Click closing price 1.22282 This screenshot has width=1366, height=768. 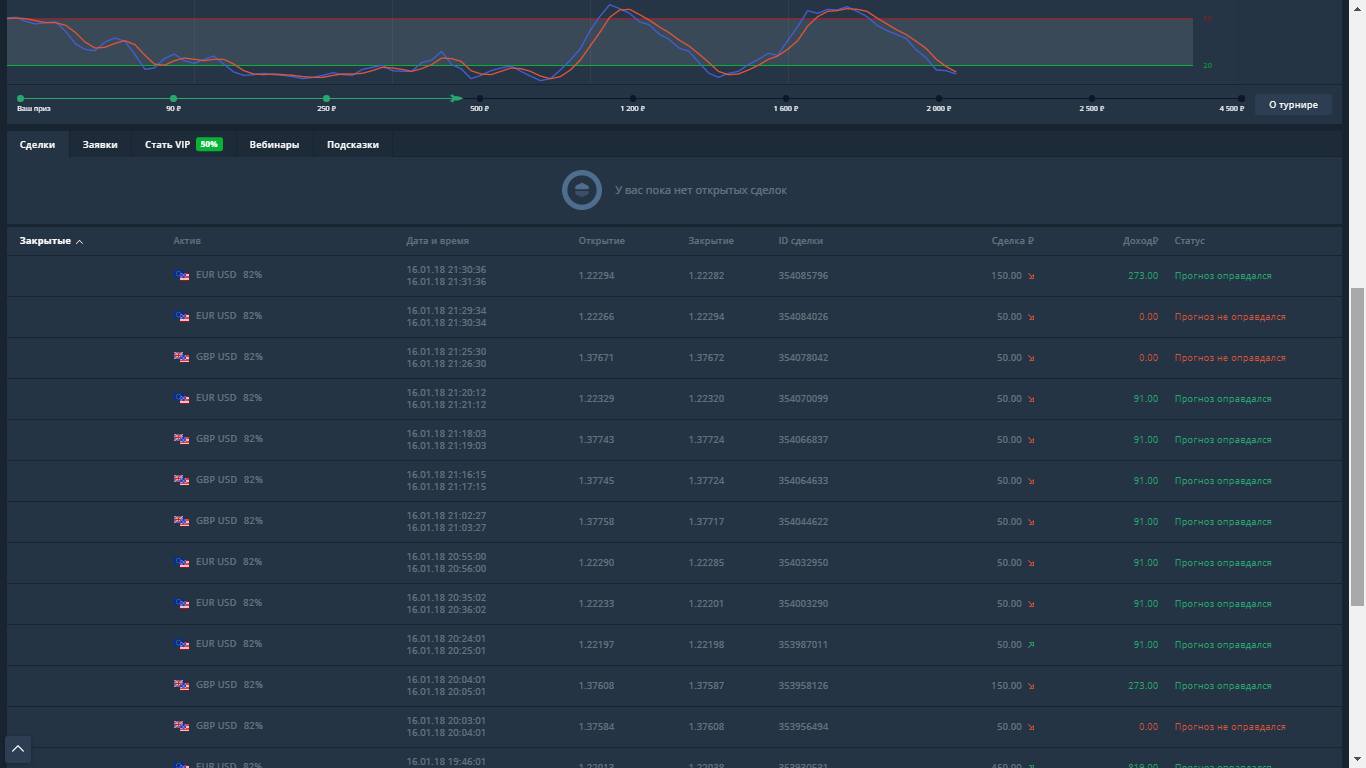[x=706, y=276]
